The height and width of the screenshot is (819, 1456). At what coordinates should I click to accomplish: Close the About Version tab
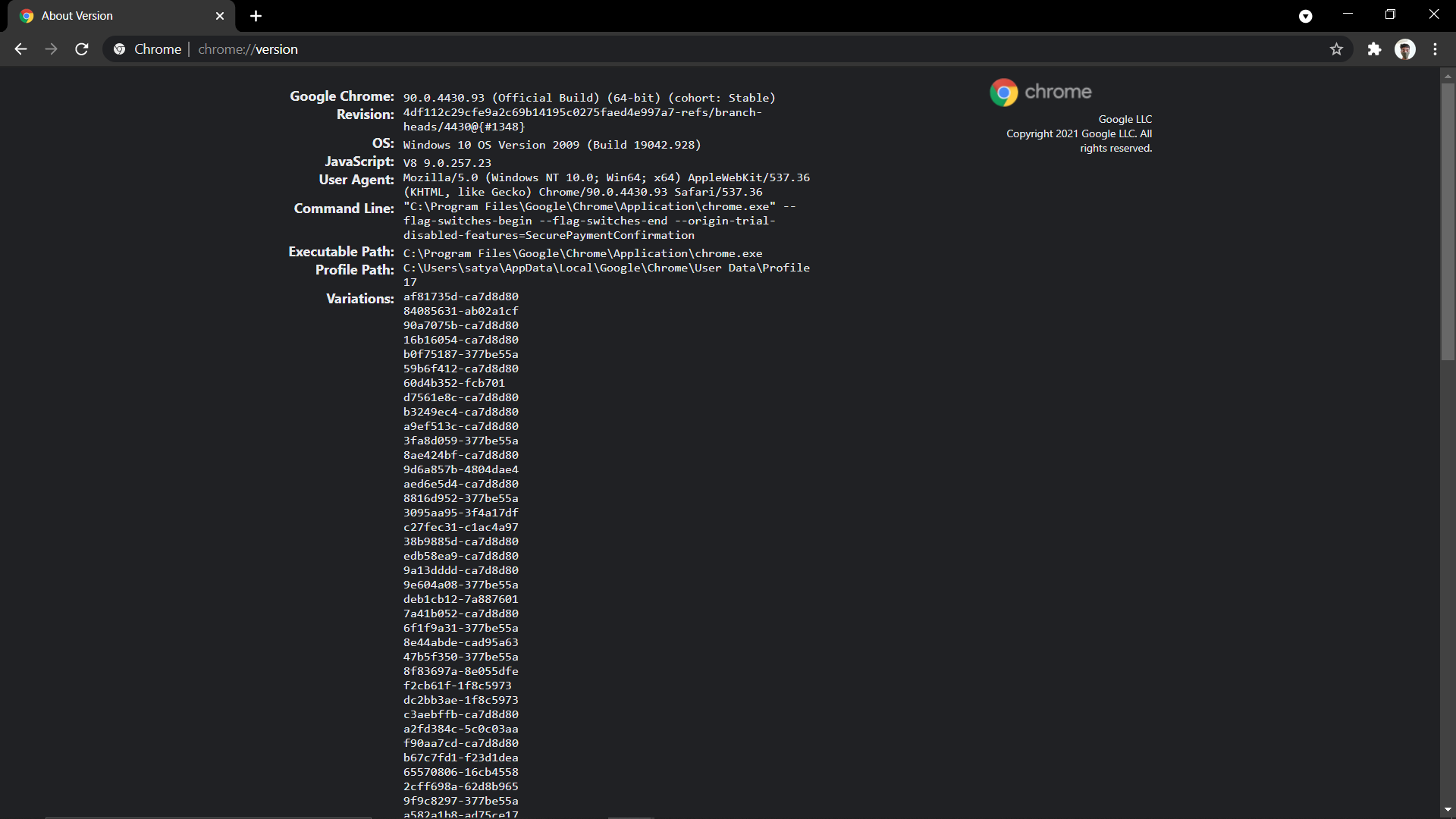(x=220, y=16)
